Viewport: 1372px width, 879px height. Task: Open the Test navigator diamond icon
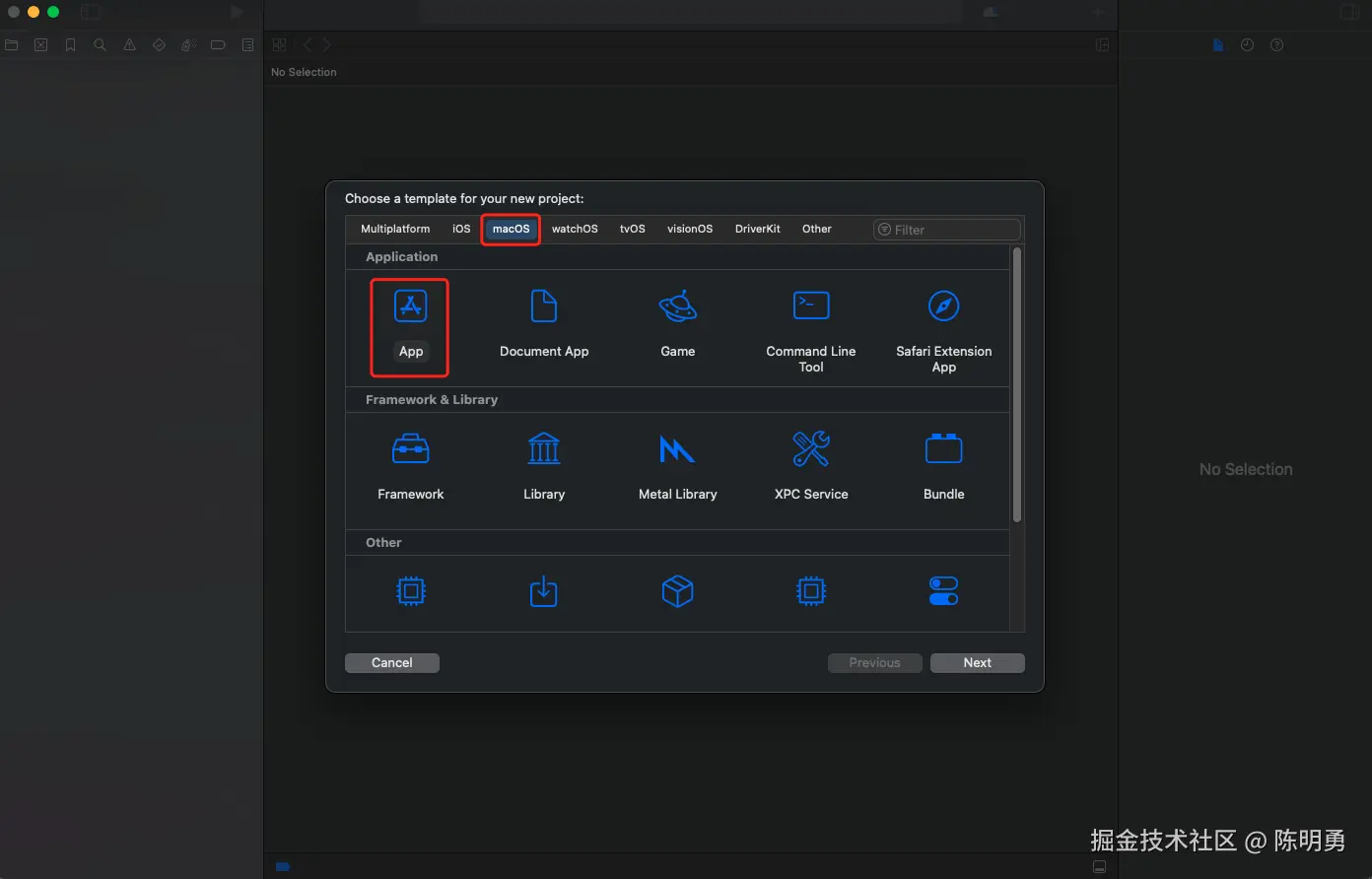[x=159, y=45]
